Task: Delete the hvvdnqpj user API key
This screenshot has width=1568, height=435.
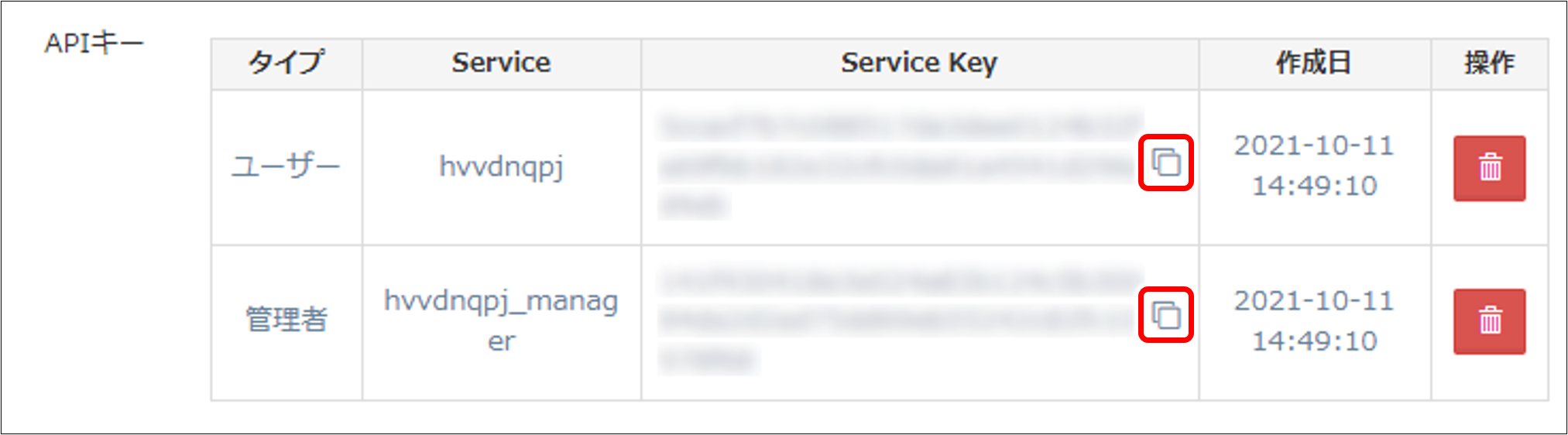Action: 1489,168
